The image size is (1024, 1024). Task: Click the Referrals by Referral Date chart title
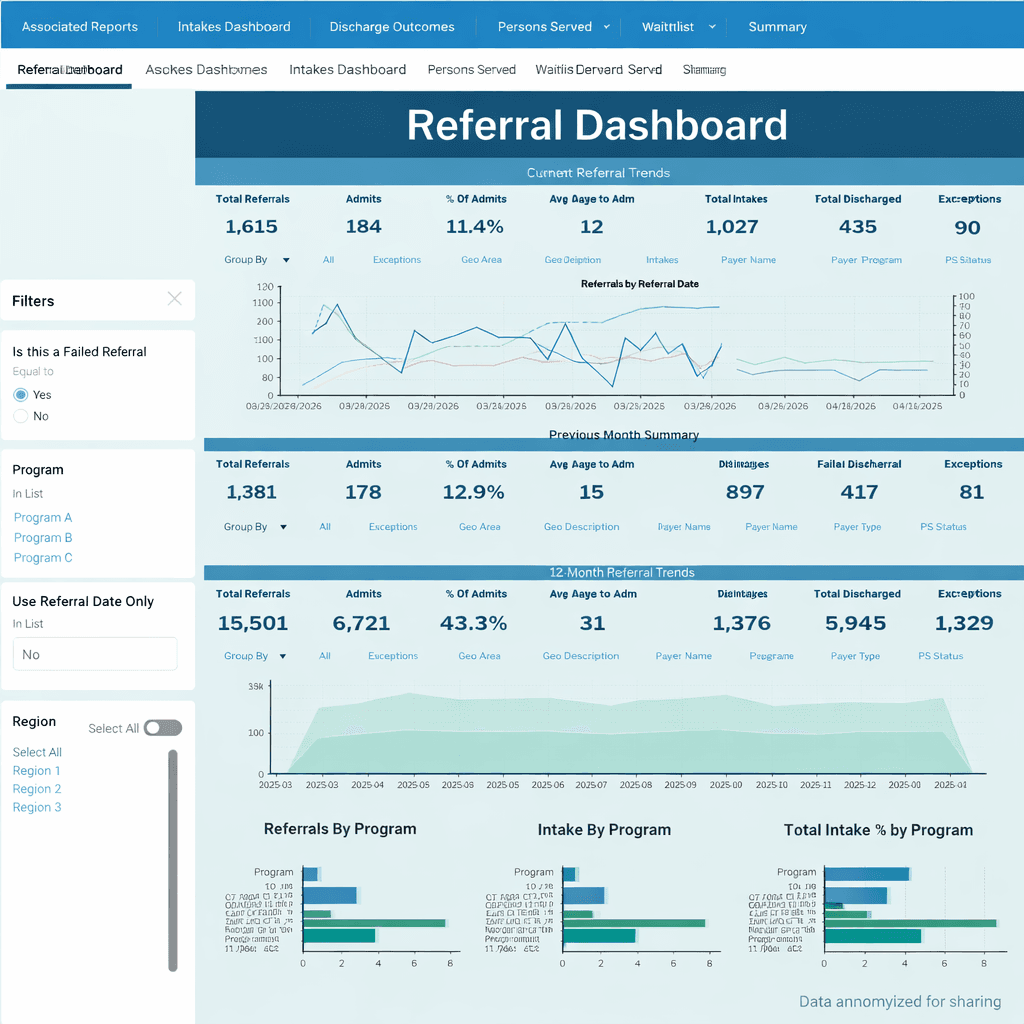tap(639, 283)
